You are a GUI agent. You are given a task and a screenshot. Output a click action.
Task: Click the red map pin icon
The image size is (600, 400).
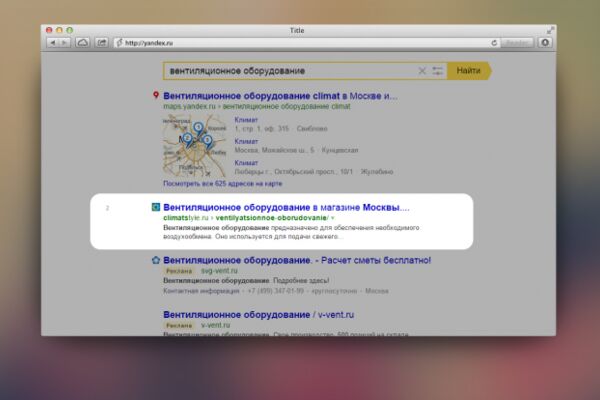[156, 95]
